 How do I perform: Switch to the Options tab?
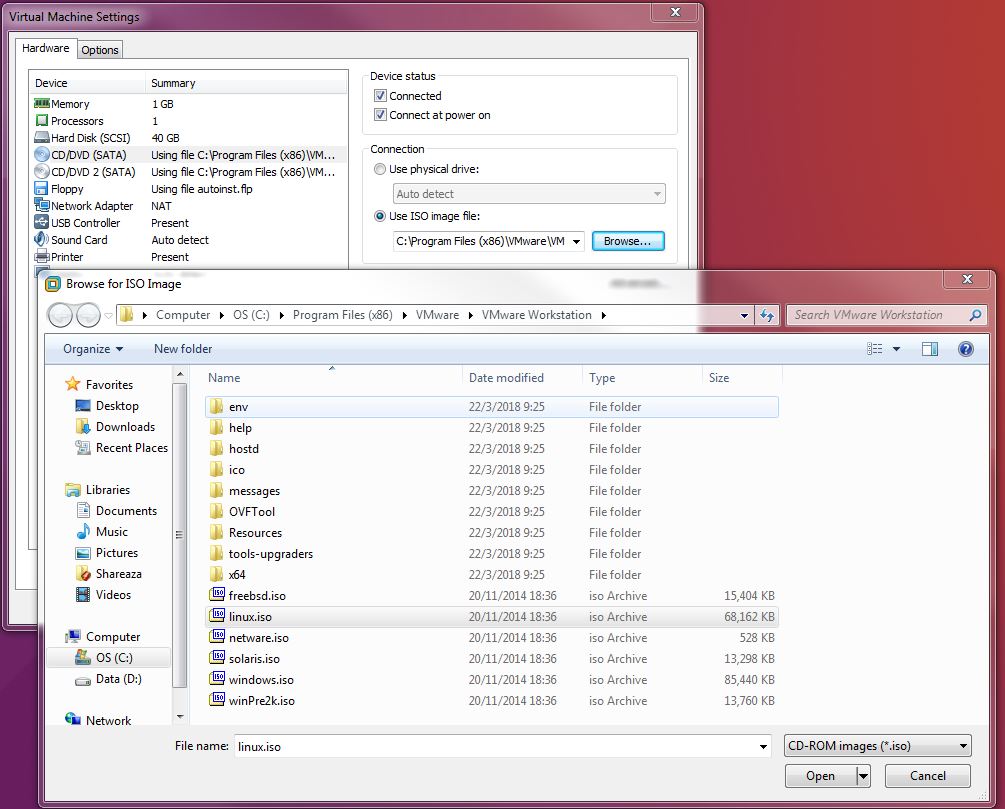[x=100, y=50]
